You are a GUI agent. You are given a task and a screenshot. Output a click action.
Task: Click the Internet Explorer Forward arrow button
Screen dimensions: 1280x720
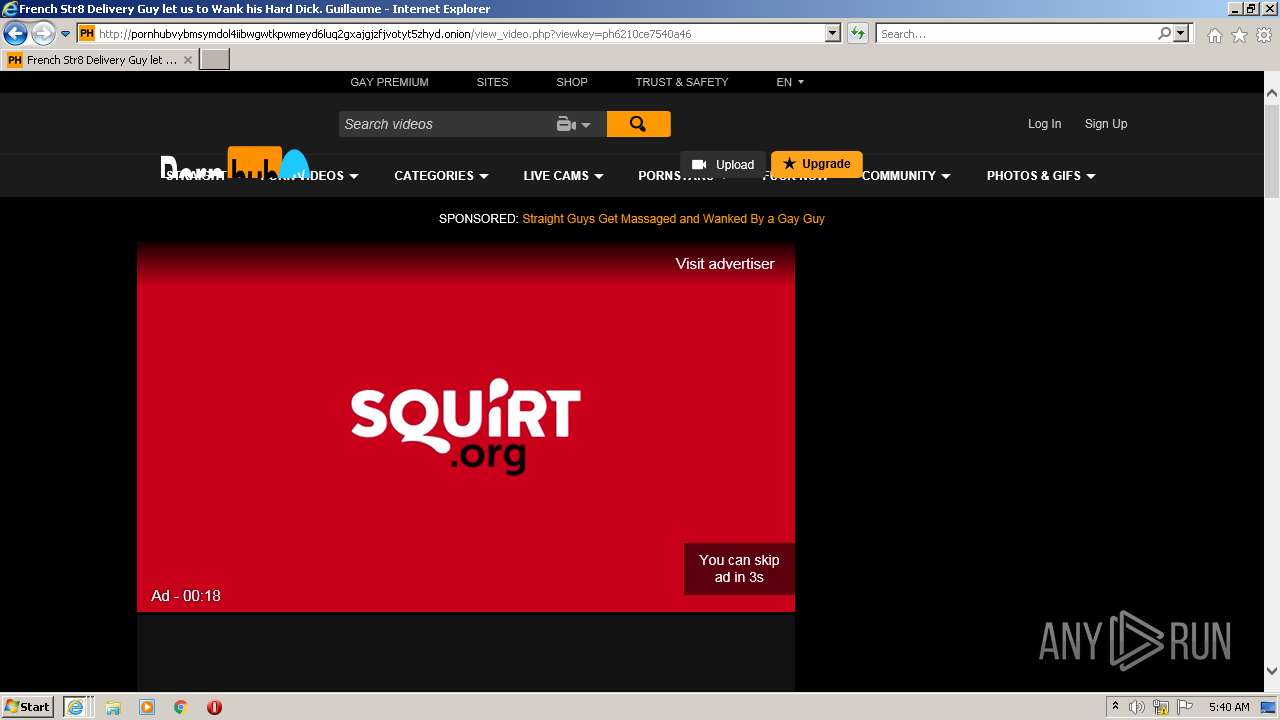[x=43, y=34]
